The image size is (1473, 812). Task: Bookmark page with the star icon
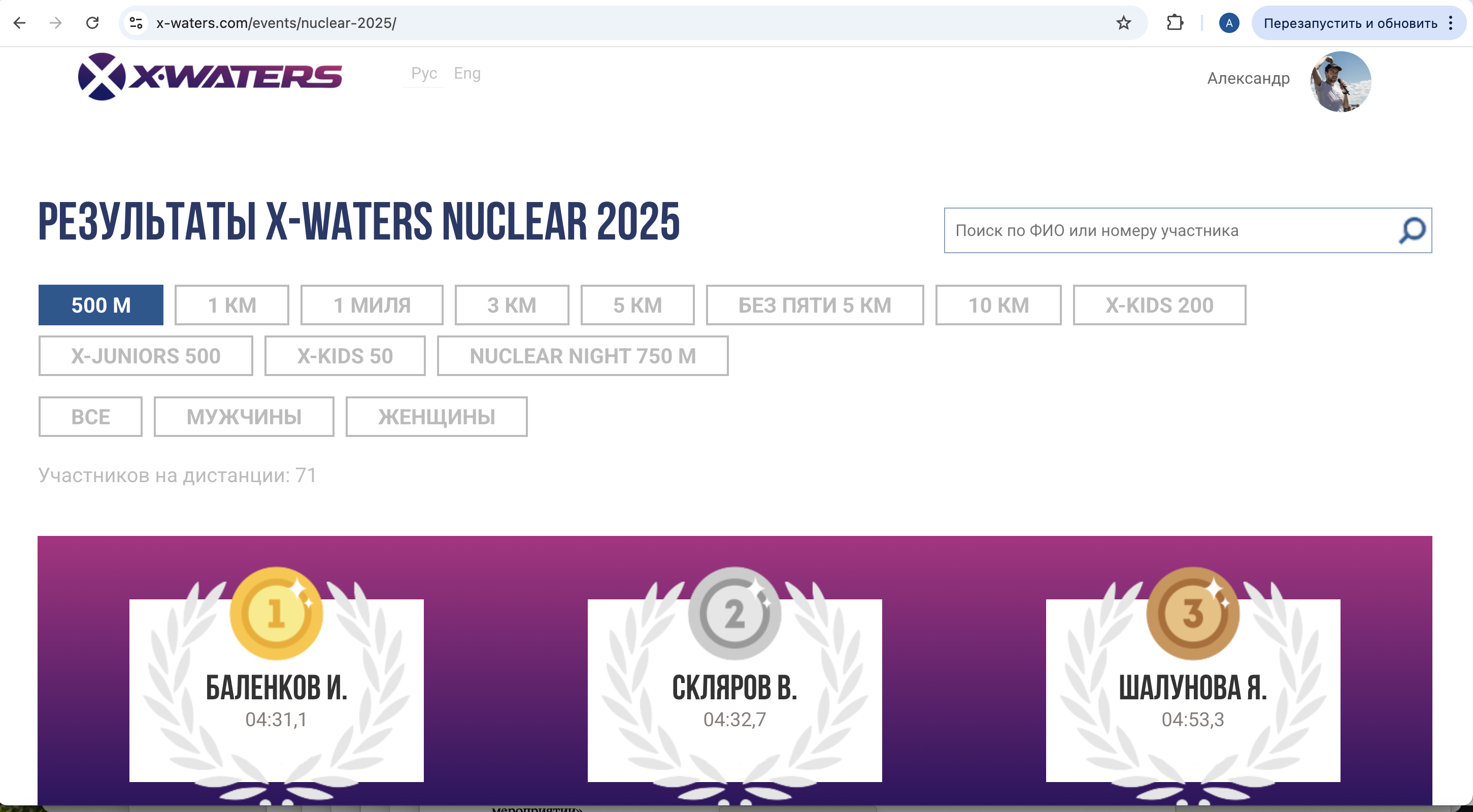(1123, 23)
